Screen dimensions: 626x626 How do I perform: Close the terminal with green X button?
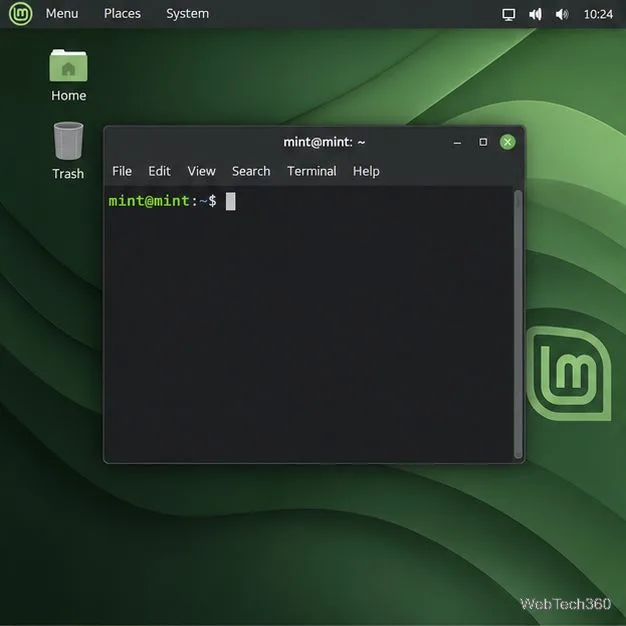point(507,142)
